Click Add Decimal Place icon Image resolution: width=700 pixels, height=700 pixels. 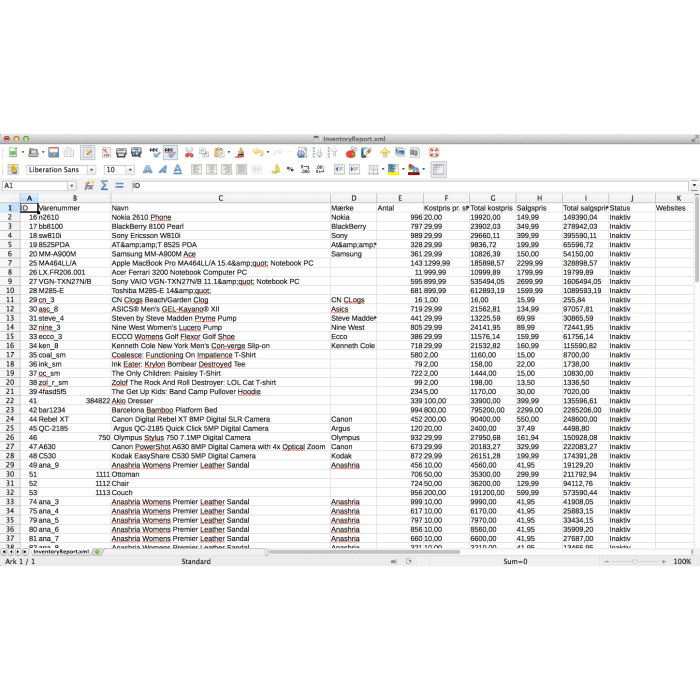tap(305, 170)
